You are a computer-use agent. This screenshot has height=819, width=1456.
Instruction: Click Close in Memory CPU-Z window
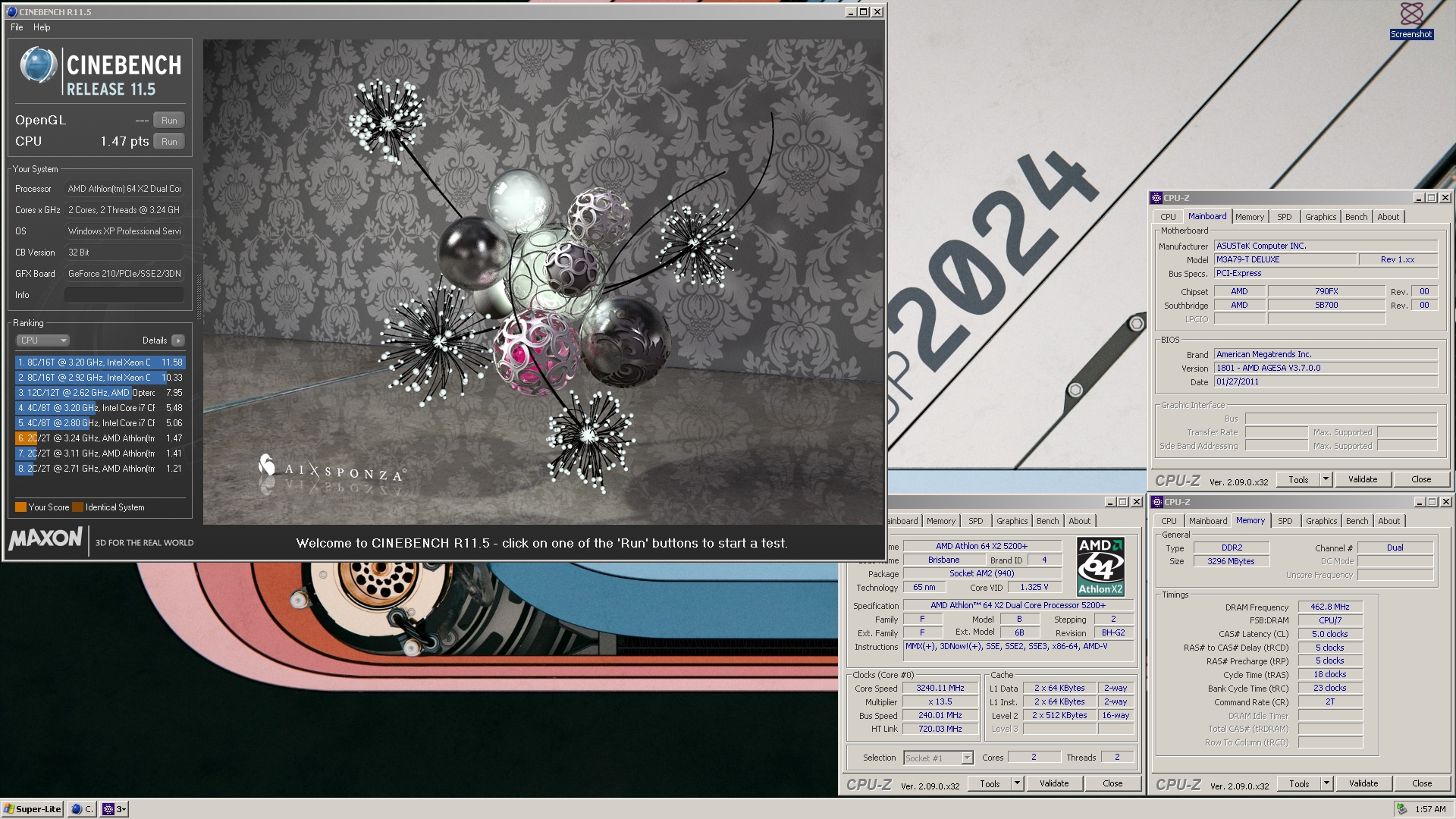coord(1422,783)
